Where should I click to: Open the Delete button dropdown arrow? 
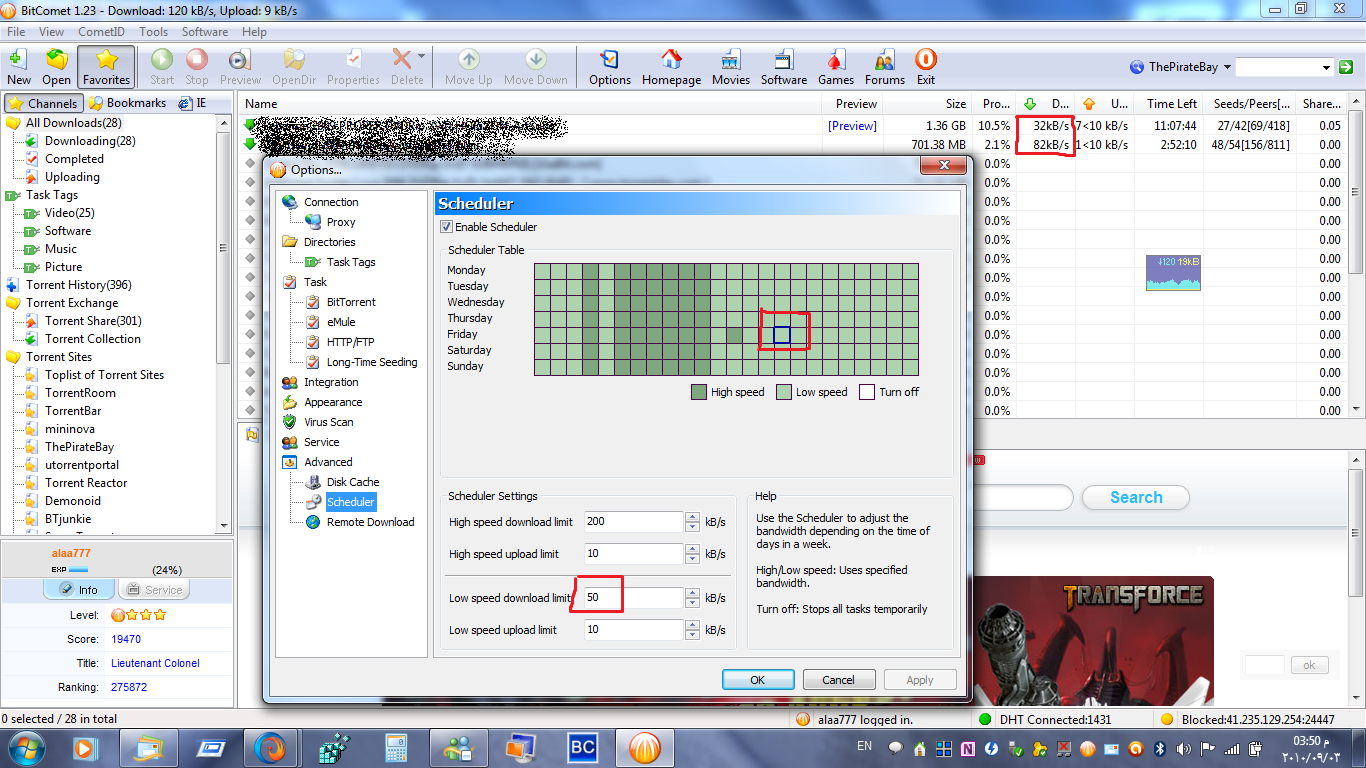421,57
